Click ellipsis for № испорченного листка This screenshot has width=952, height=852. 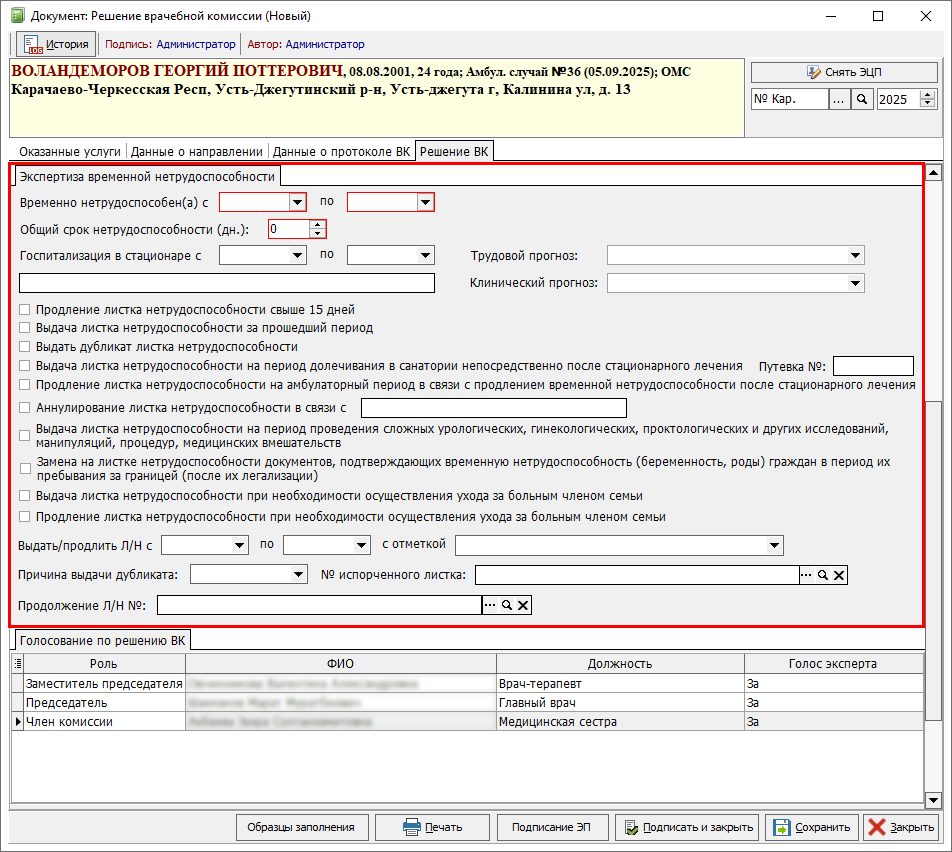[806, 575]
